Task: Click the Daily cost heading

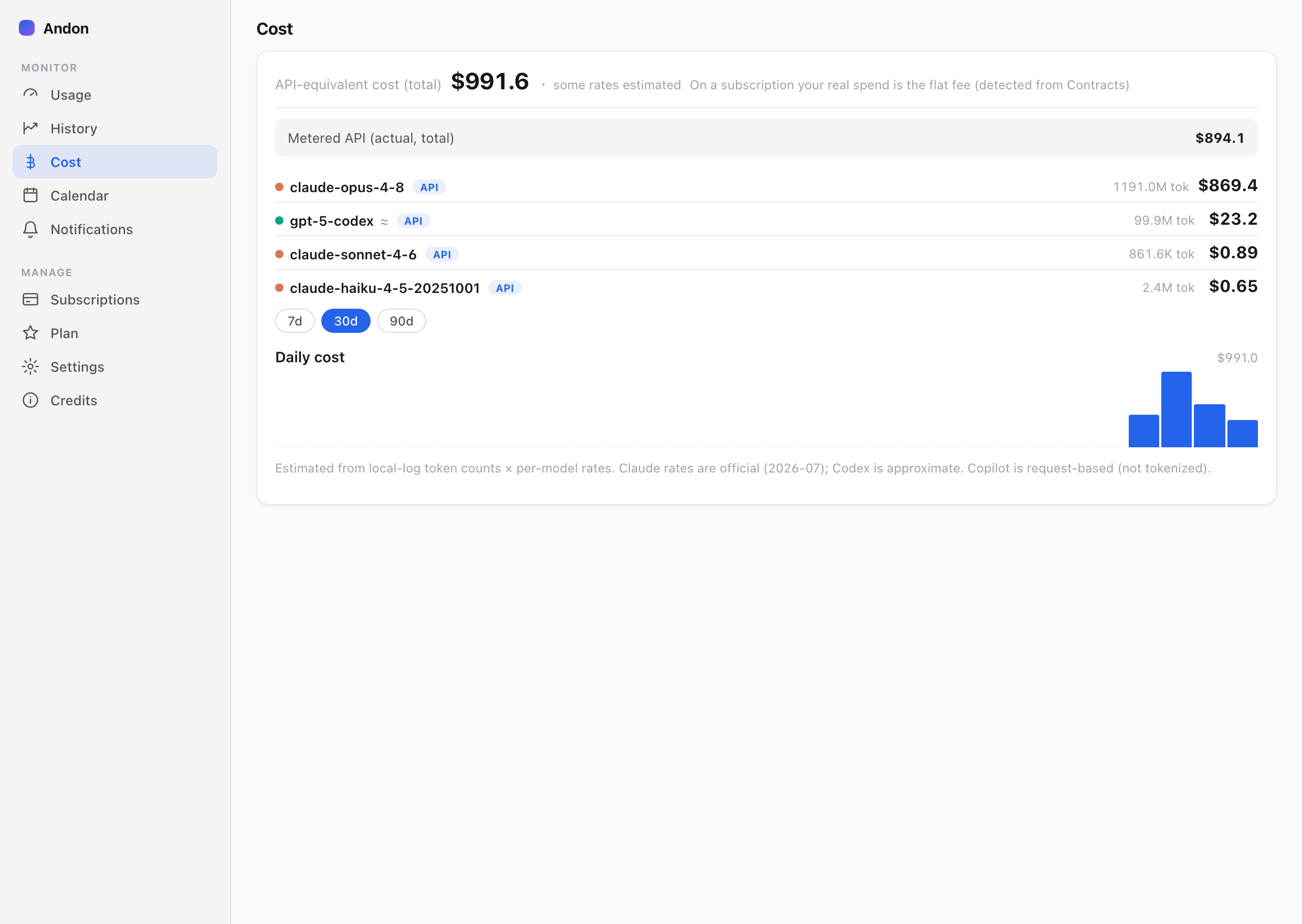Action: (310, 357)
